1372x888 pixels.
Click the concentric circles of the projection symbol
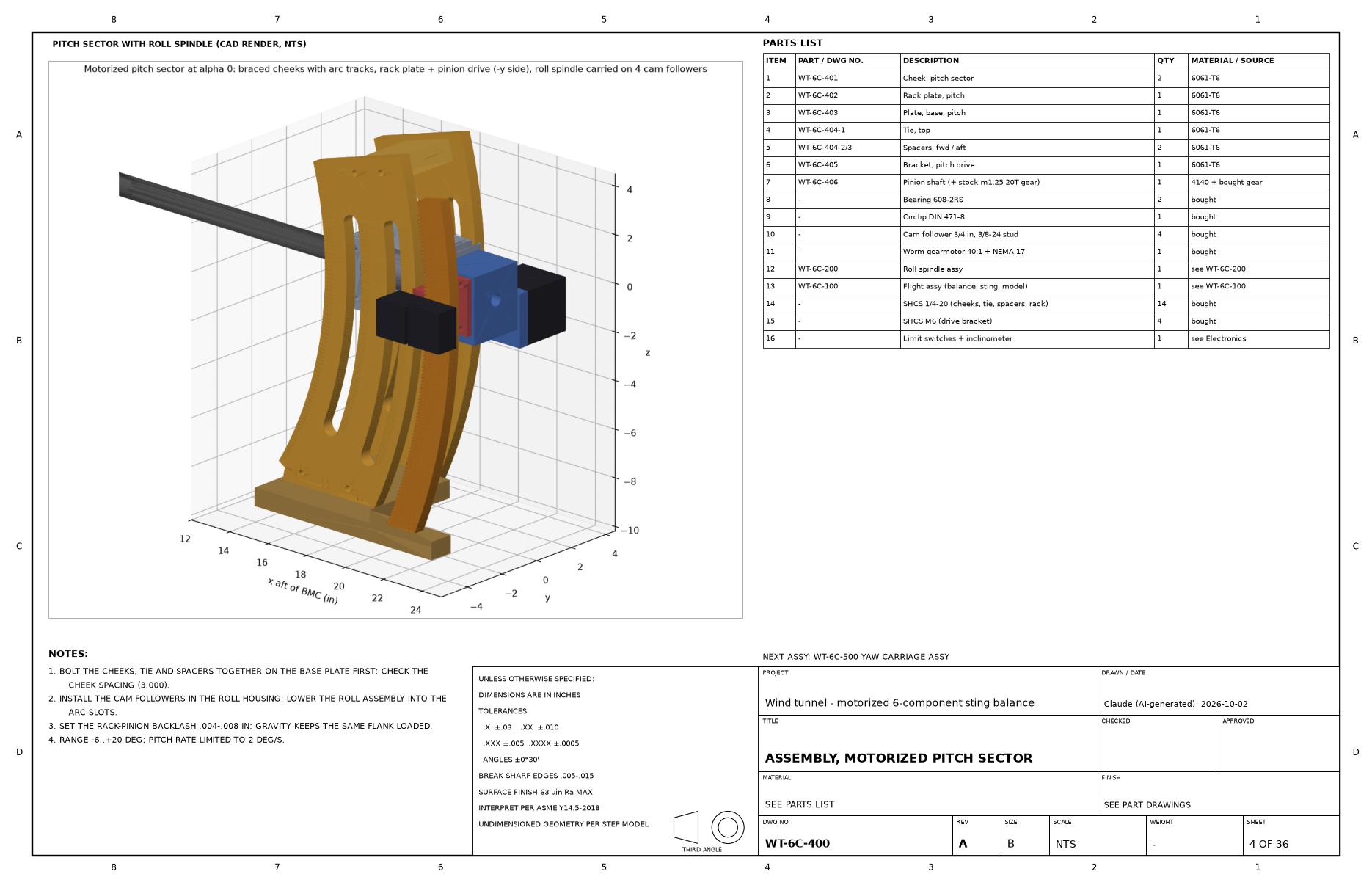(728, 827)
